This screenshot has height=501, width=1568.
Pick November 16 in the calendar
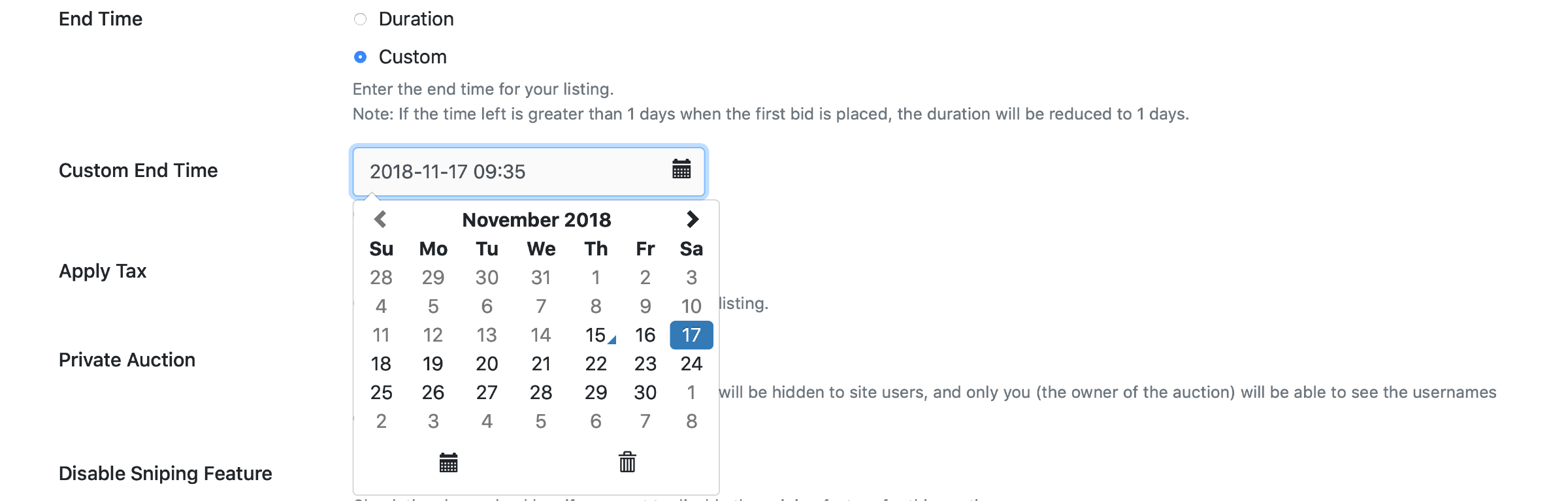645,335
